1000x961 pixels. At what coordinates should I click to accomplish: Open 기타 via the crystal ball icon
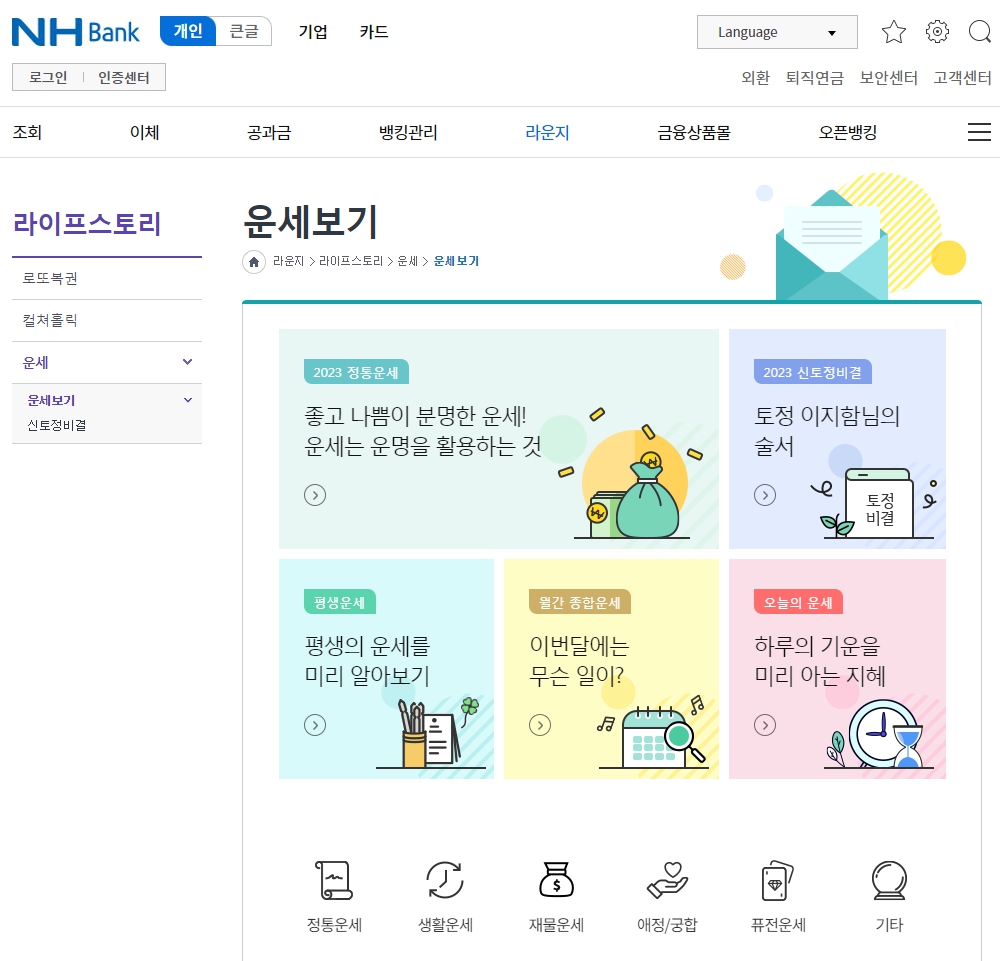point(889,879)
